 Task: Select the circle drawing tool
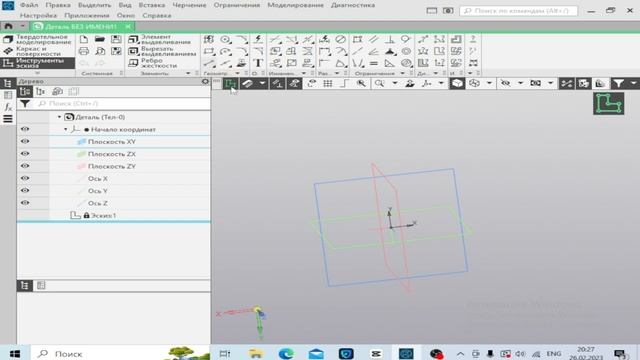[225, 39]
